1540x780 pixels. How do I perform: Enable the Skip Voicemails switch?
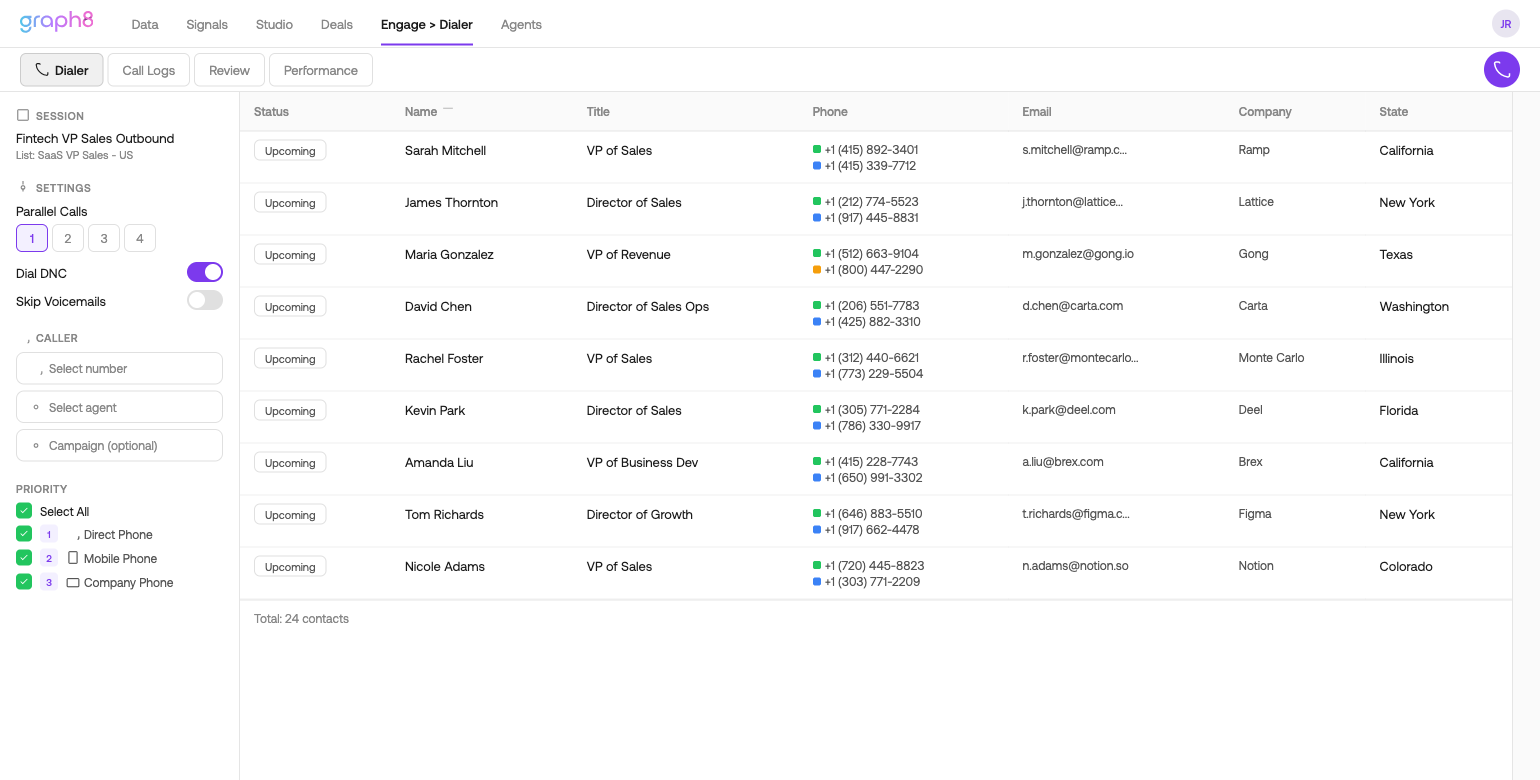click(x=205, y=300)
